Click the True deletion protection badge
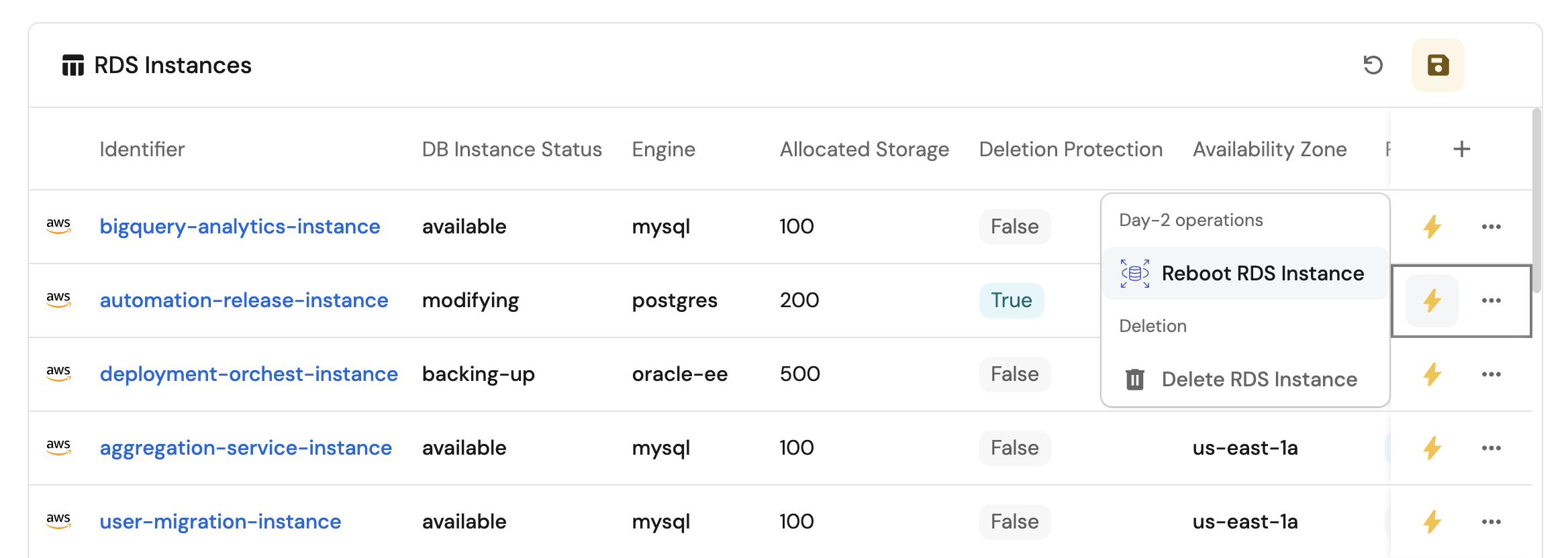Viewport: 1568px width, 558px height. click(x=1011, y=300)
